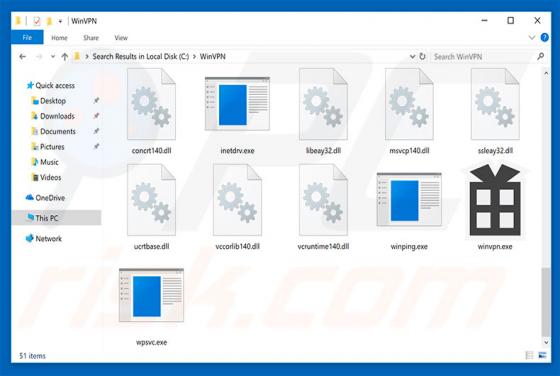Select the vccorlib140.dll file icon

pos(237,200)
